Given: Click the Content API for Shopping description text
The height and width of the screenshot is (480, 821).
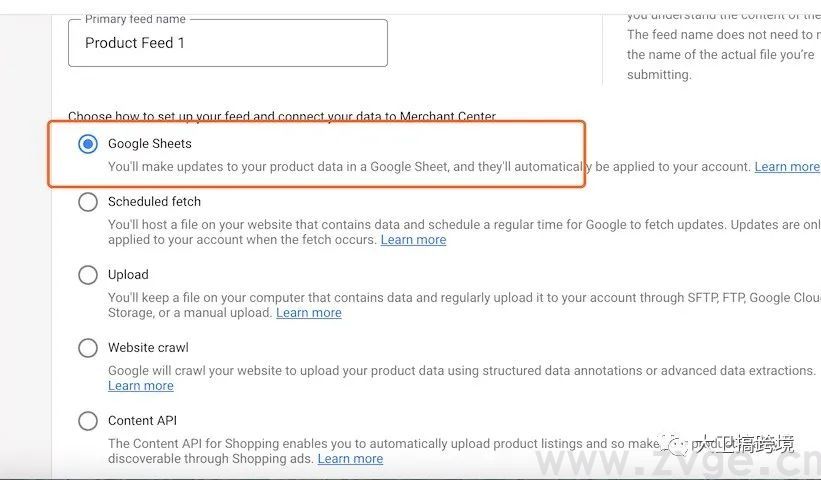Looking at the screenshot, I should (x=380, y=443).
